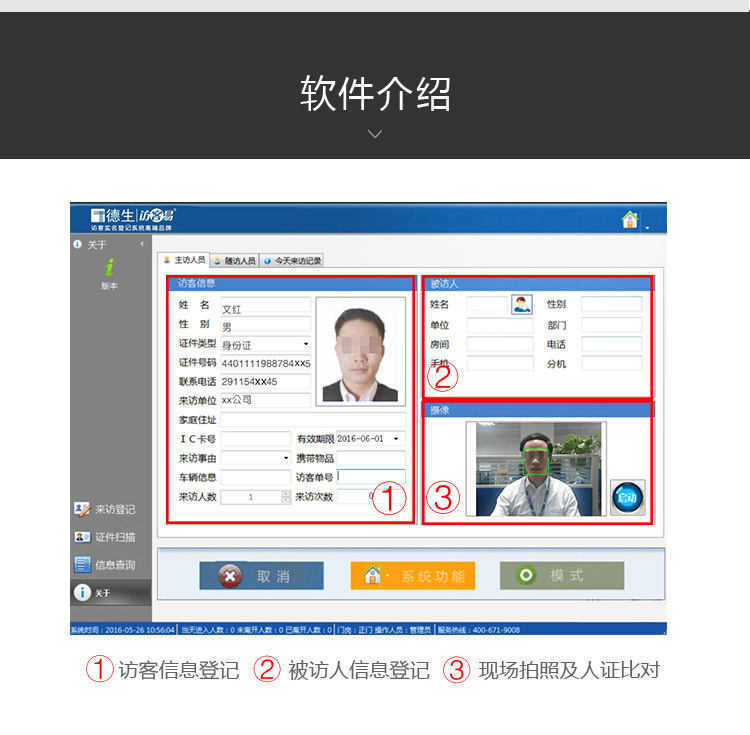Expand the 证件类型 dropdown

coord(305,344)
